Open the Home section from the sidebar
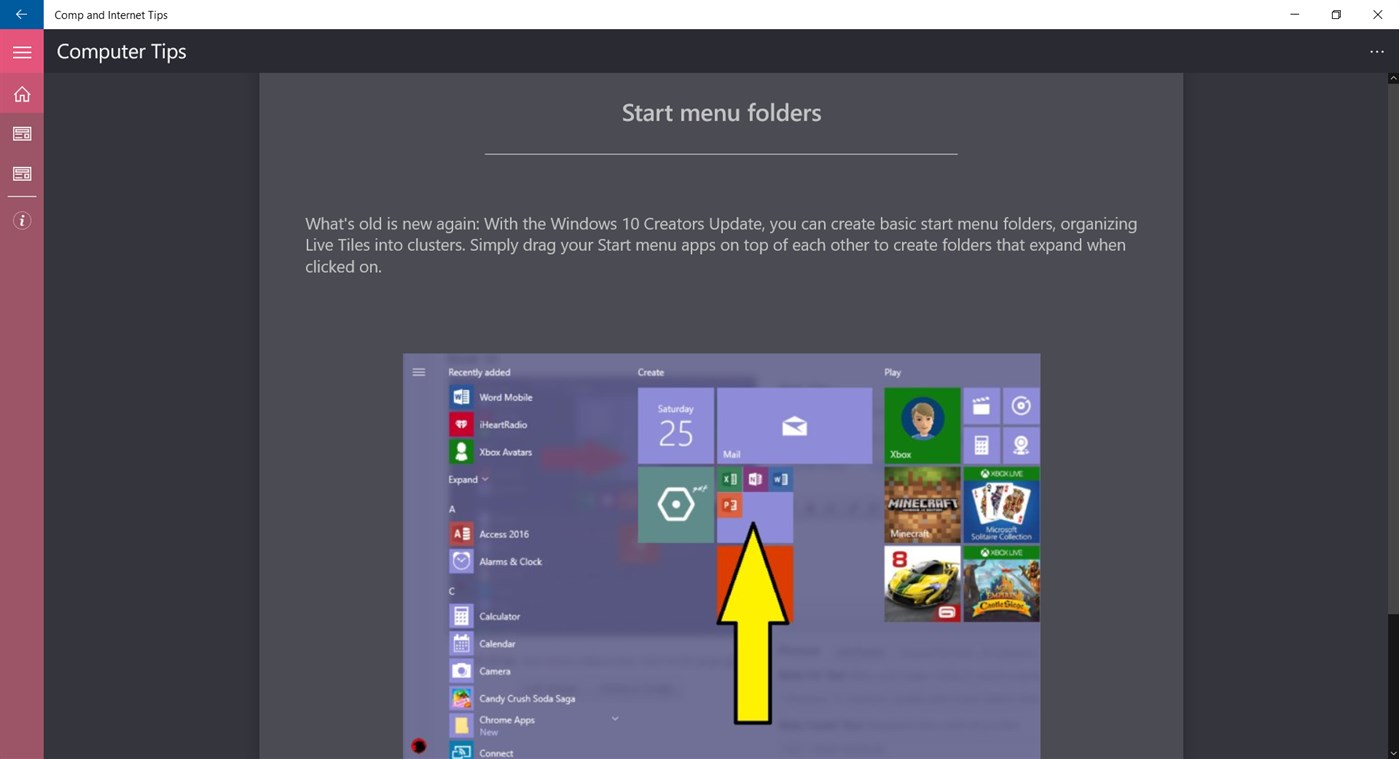Viewport: 1399px width, 759px height. (21, 93)
